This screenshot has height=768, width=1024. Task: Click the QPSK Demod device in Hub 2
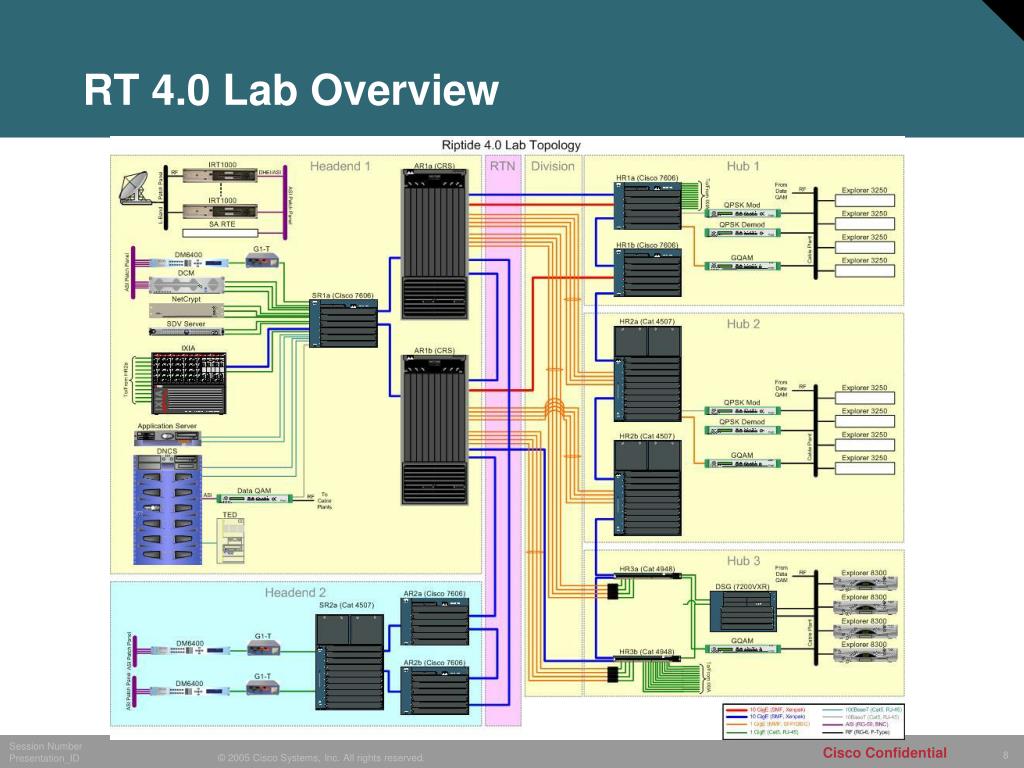743,431
